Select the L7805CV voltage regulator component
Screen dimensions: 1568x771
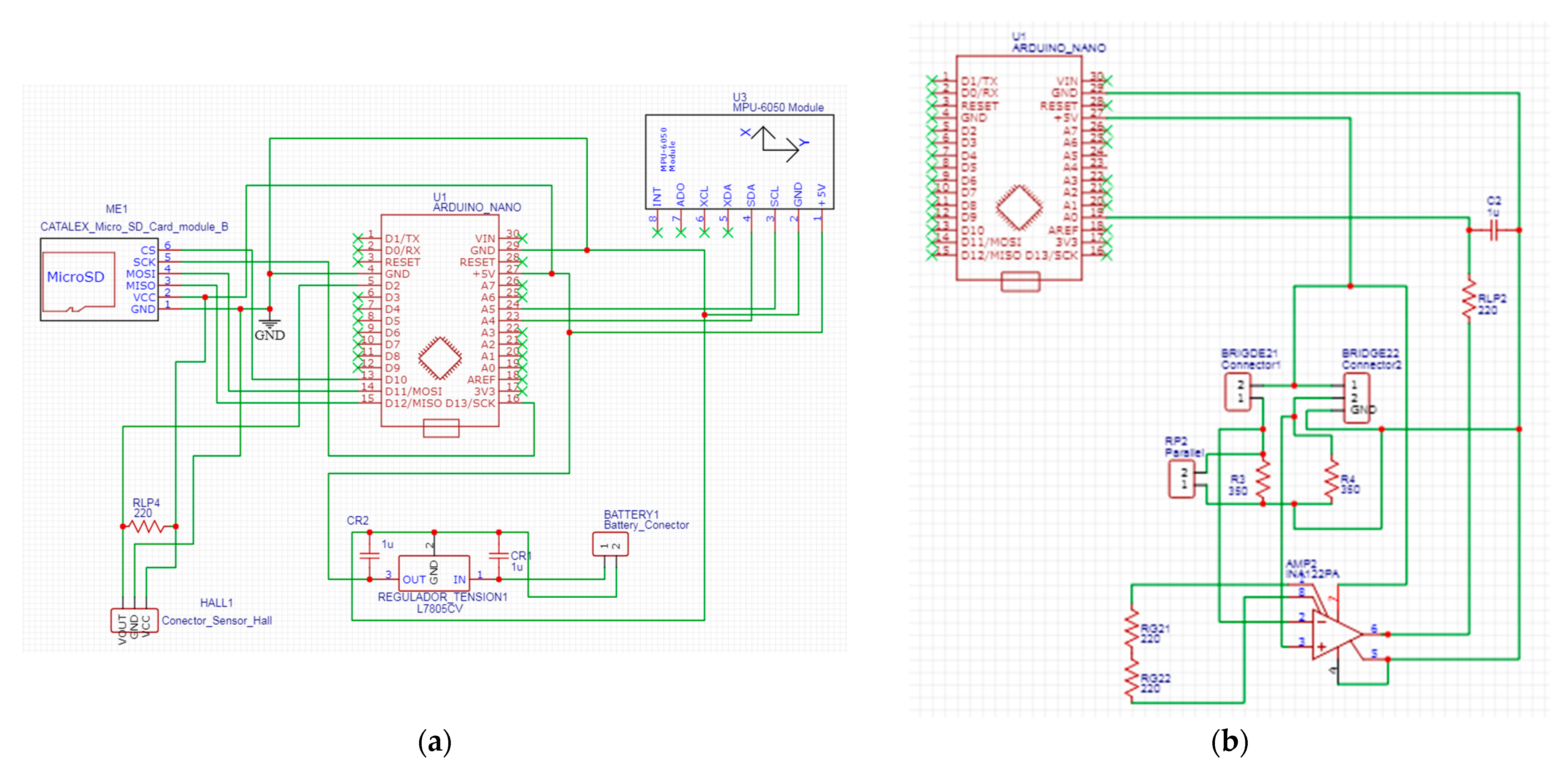coord(433,573)
